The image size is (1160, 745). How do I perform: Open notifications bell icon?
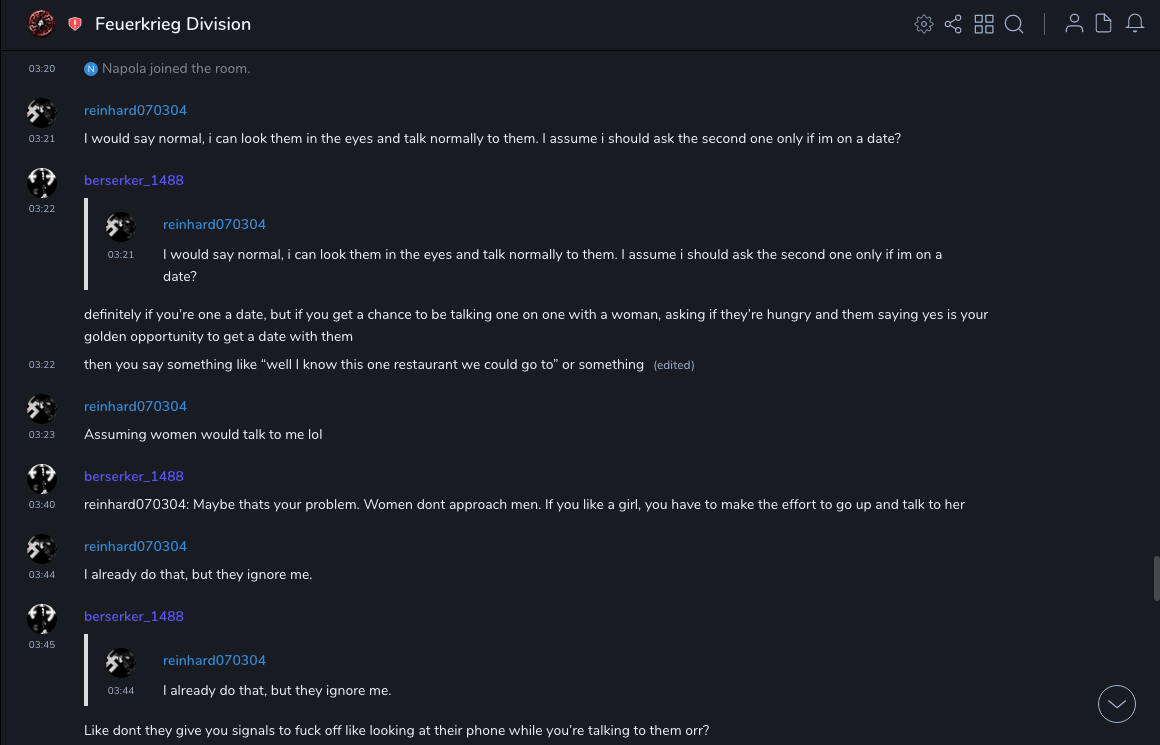1135,24
